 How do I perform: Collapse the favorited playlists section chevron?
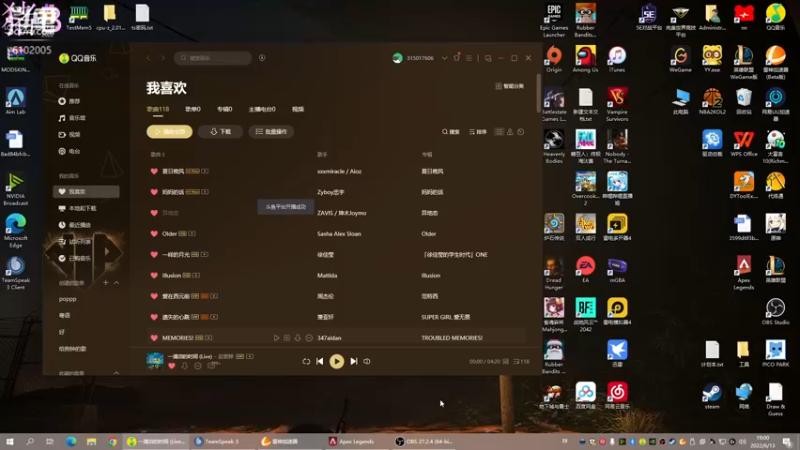(116, 373)
